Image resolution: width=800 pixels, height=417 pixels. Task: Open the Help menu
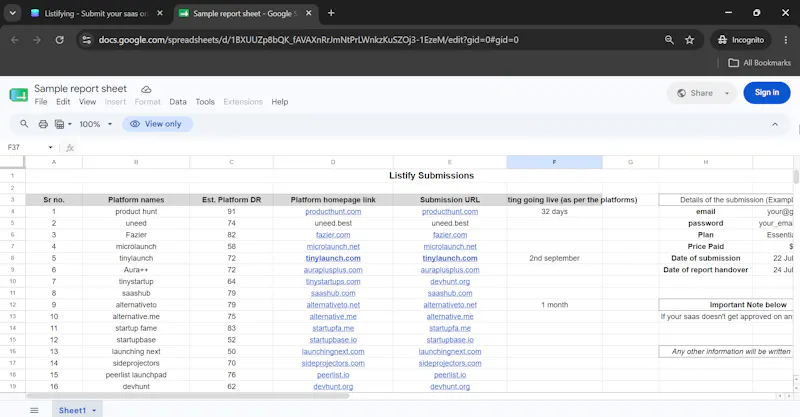pos(280,102)
